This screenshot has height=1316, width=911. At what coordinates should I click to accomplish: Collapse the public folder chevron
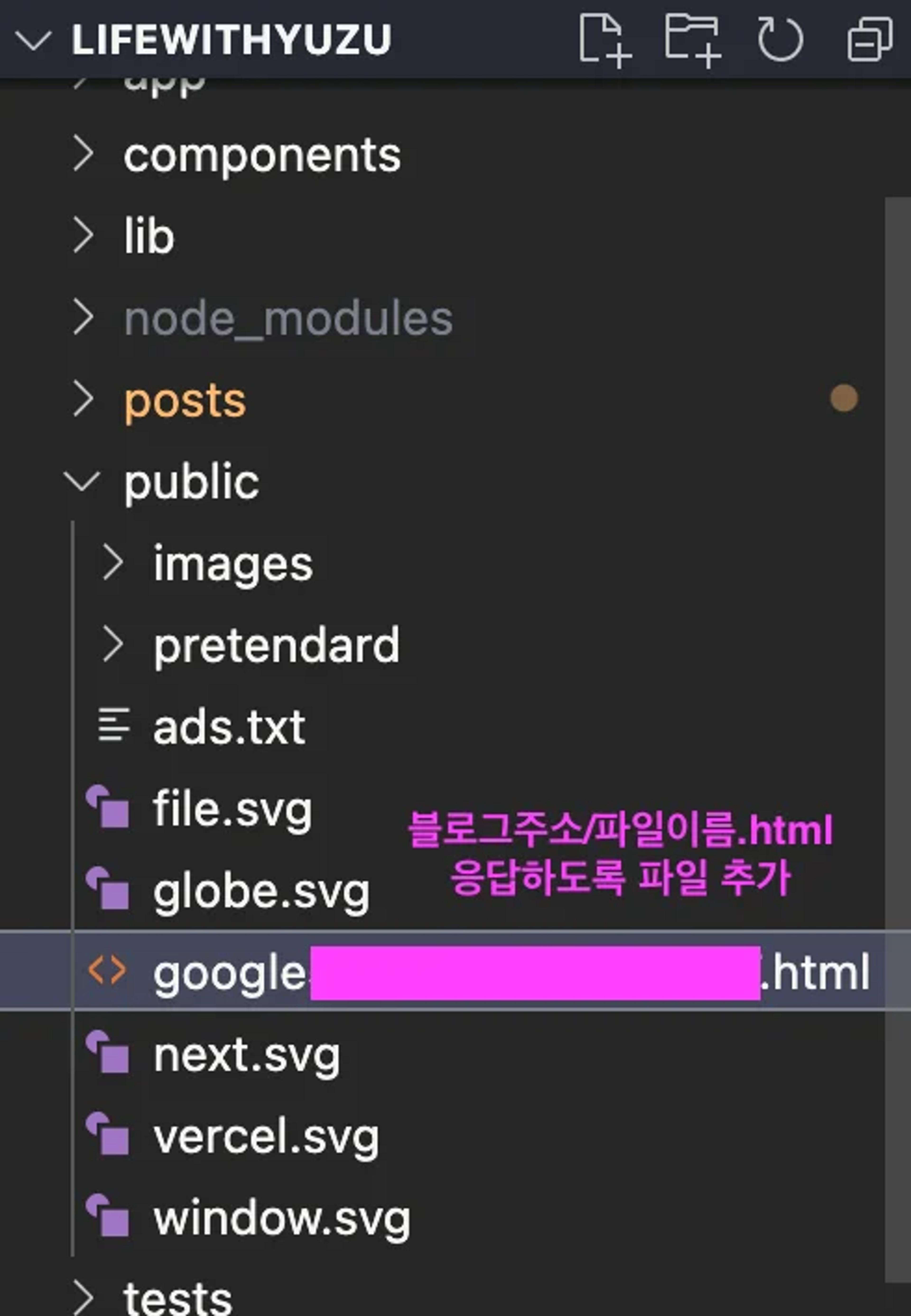(x=82, y=481)
